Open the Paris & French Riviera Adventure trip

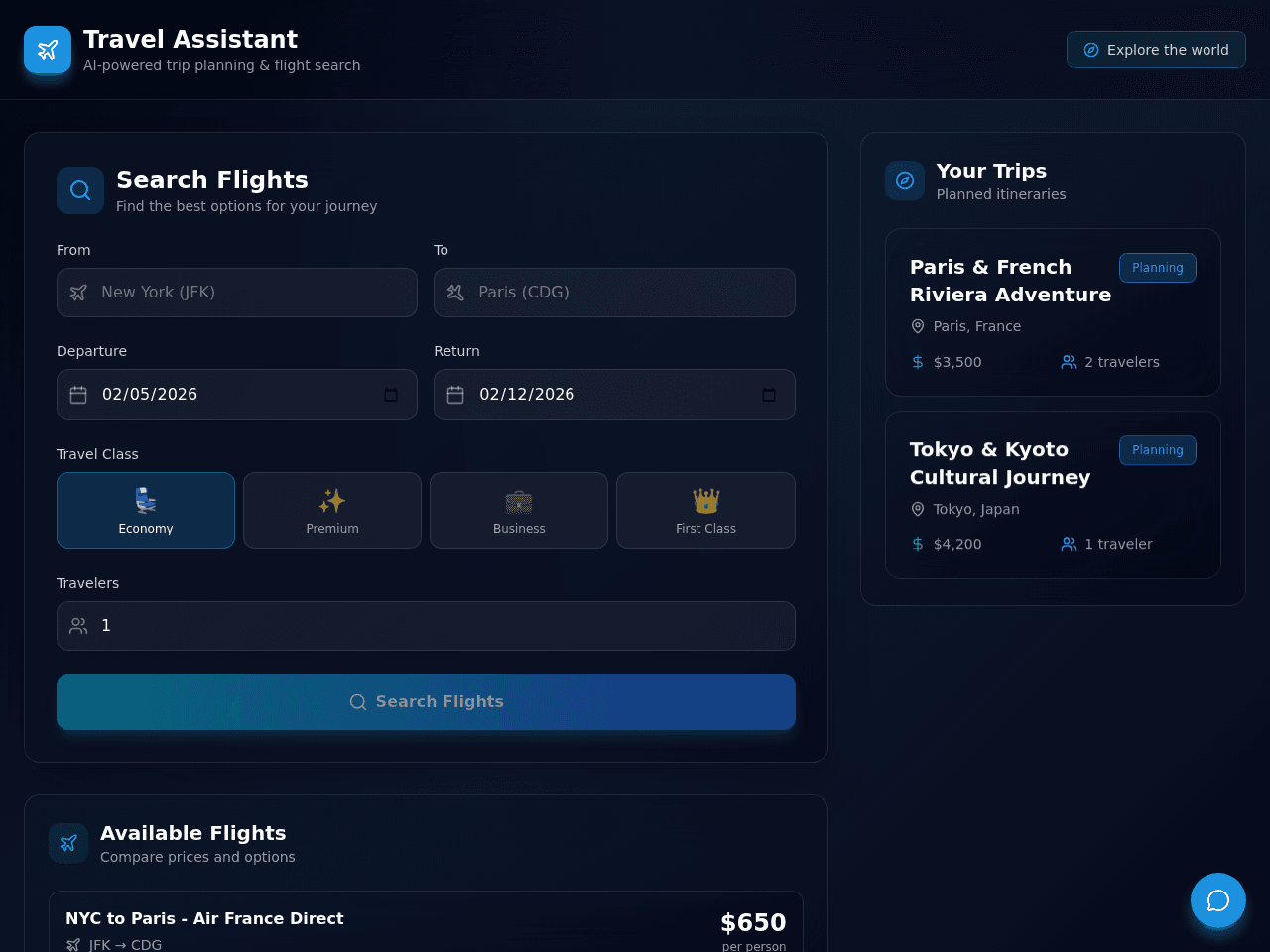[x=1053, y=312]
